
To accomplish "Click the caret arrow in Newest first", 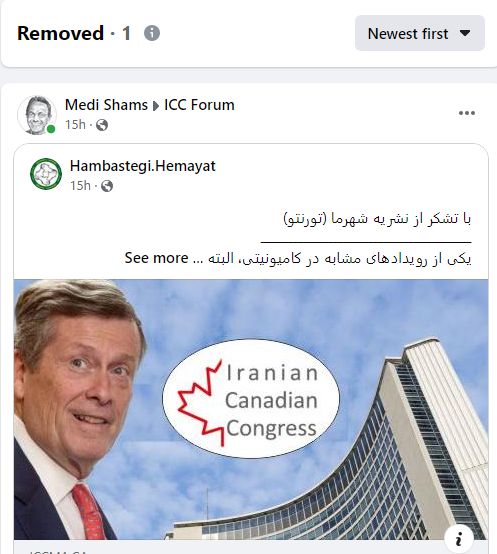I will 465,33.
